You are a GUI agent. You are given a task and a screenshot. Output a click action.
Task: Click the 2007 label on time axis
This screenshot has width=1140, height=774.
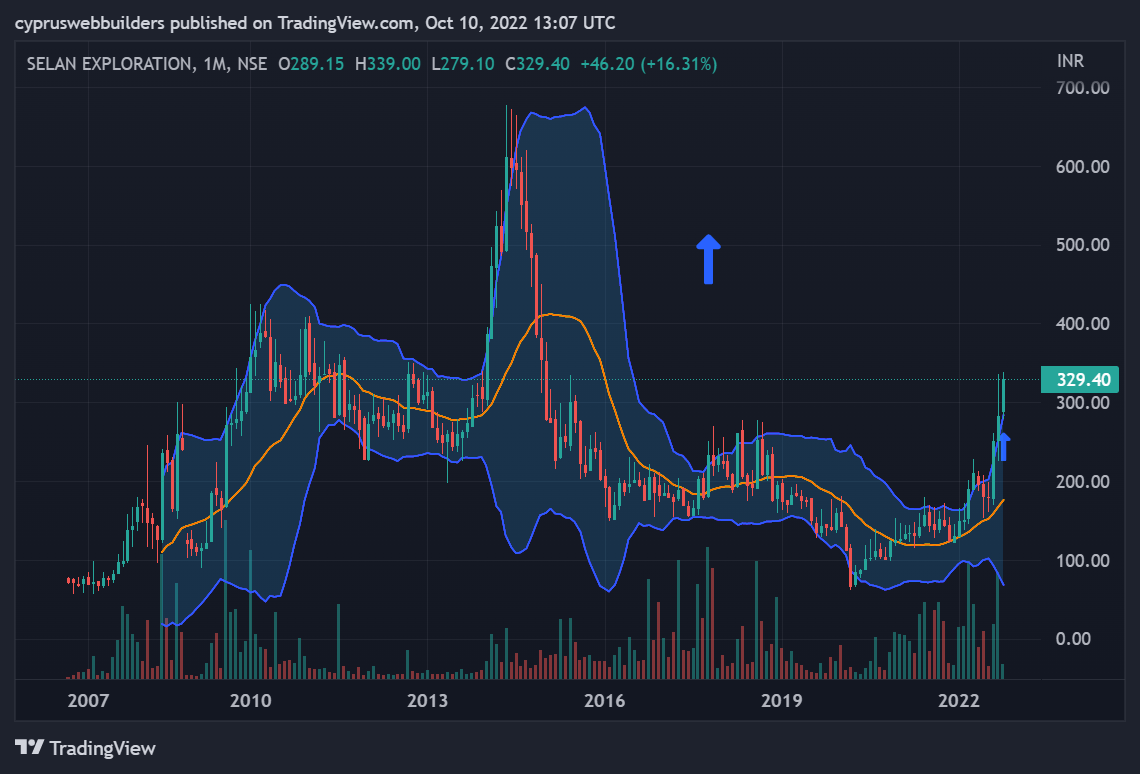(x=88, y=701)
